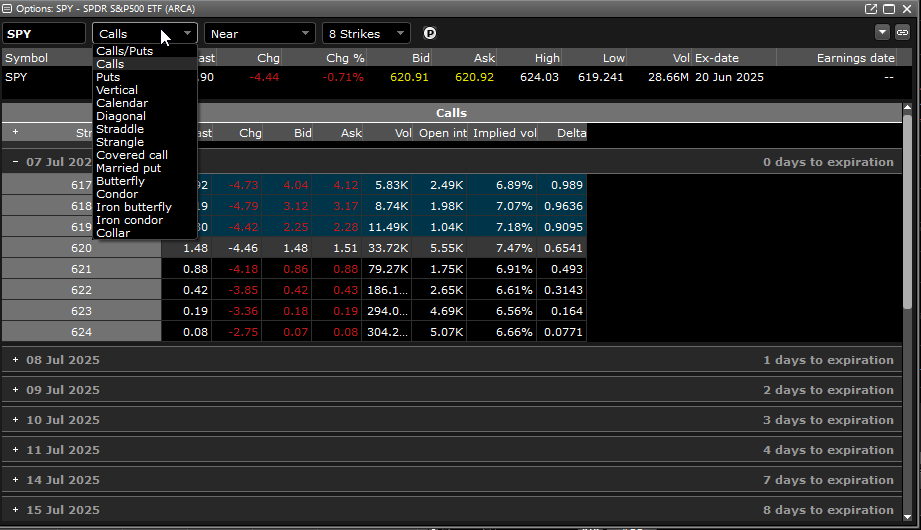Click the 622 strike delta 0.3143
Viewport: 921px width, 530px height.
tap(563, 290)
